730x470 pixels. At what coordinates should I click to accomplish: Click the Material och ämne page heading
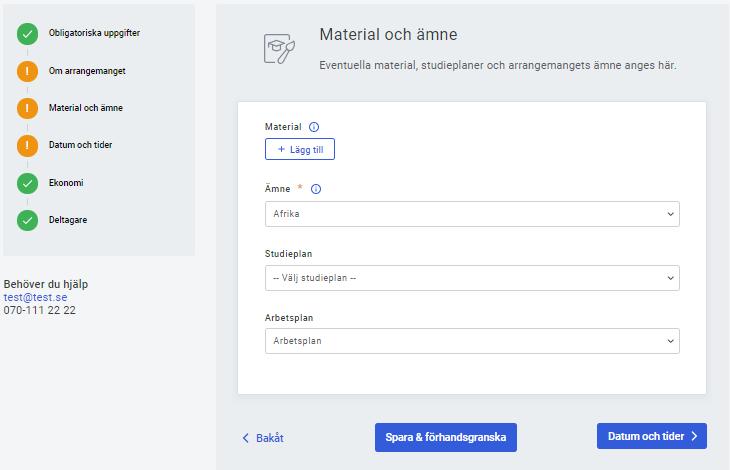pyautogui.click(x=388, y=34)
